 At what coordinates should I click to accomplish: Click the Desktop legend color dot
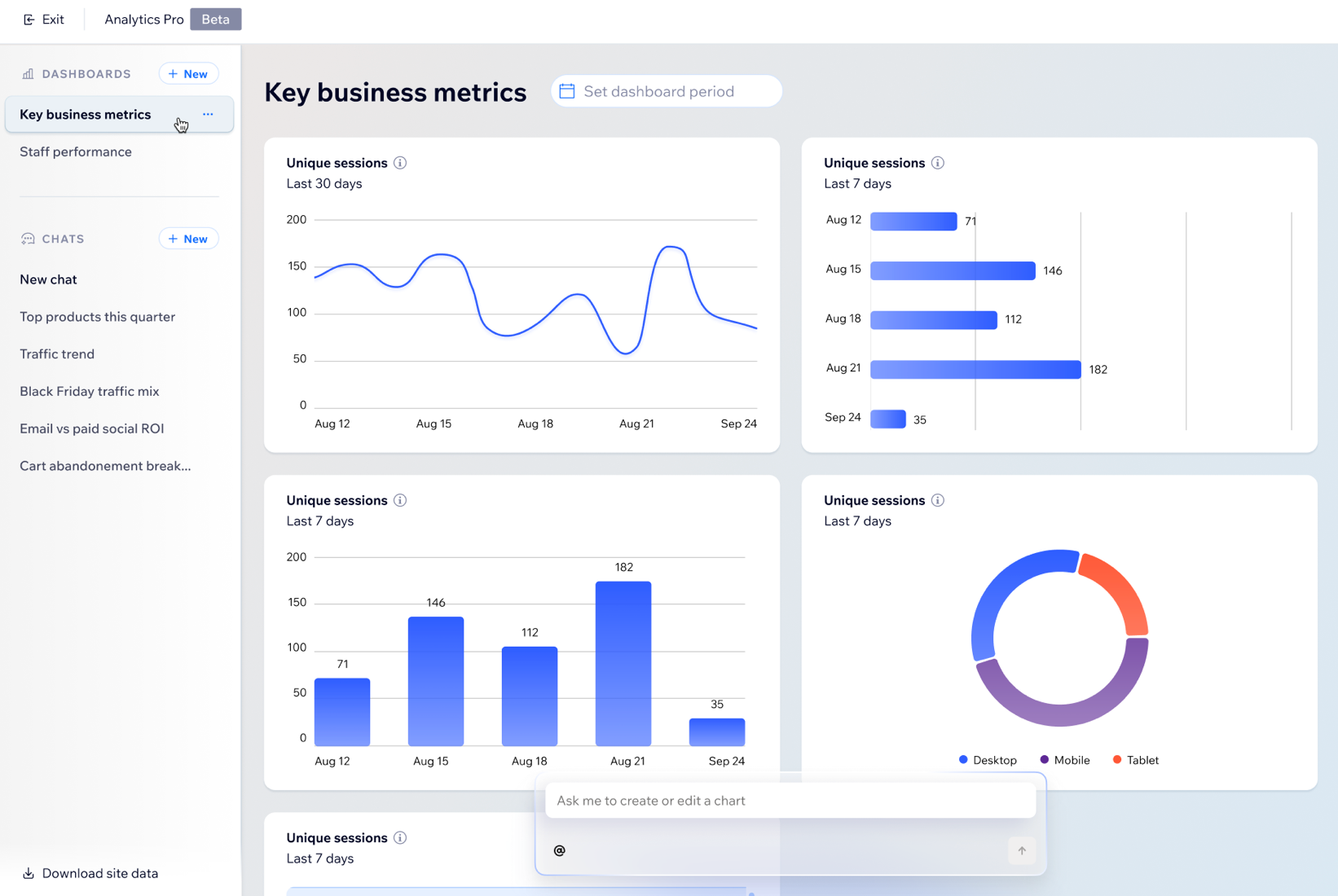pyautogui.click(x=963, y=760)
